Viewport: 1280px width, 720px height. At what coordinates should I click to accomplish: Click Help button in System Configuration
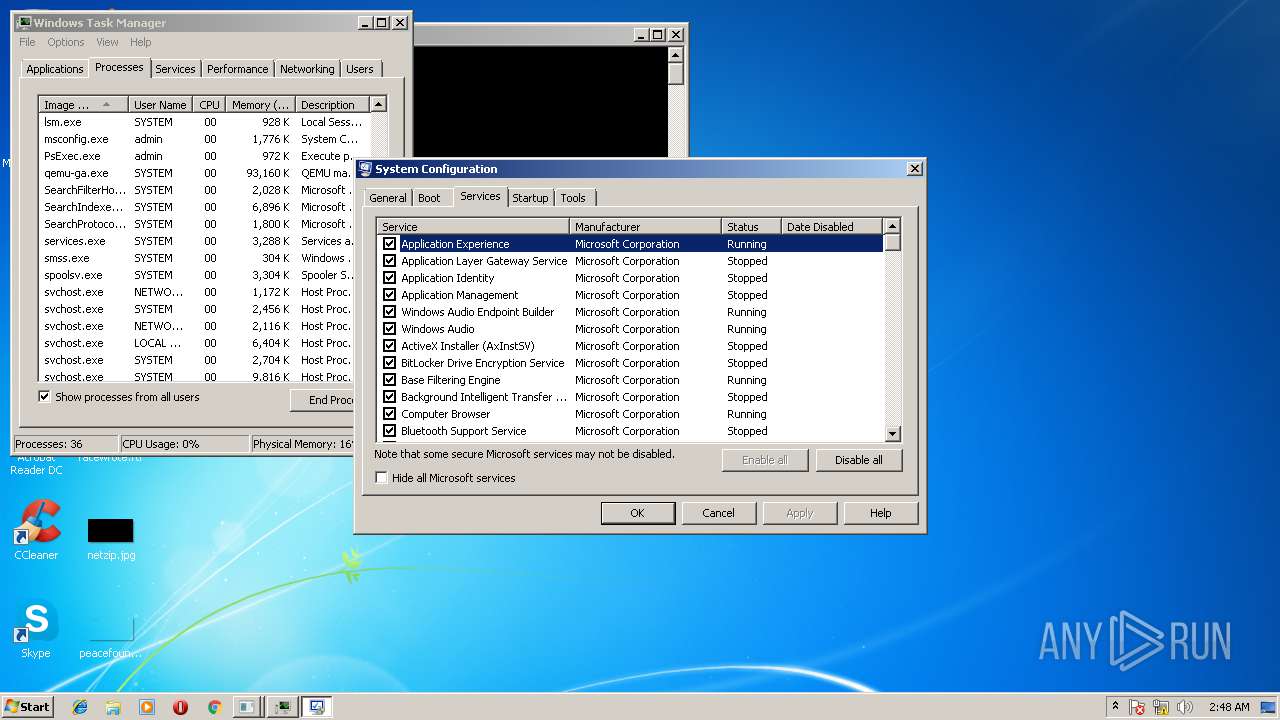point(880,513)
